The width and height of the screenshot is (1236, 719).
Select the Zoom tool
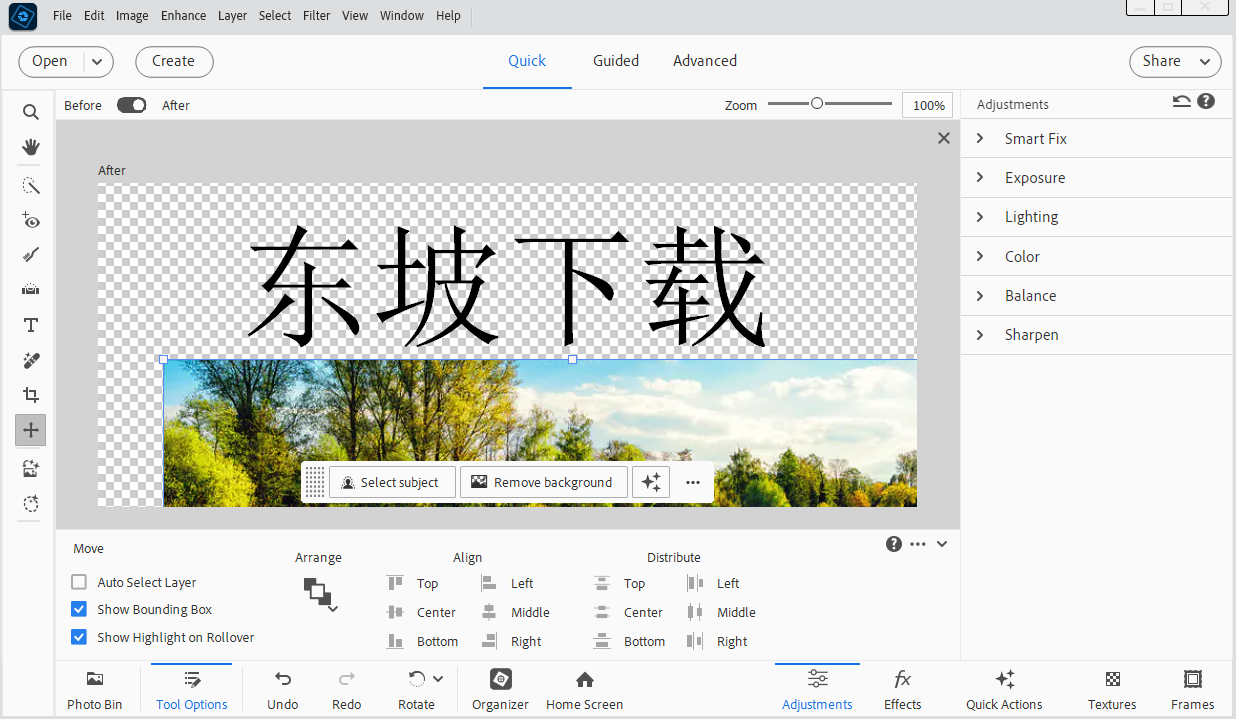coord(30,111)
